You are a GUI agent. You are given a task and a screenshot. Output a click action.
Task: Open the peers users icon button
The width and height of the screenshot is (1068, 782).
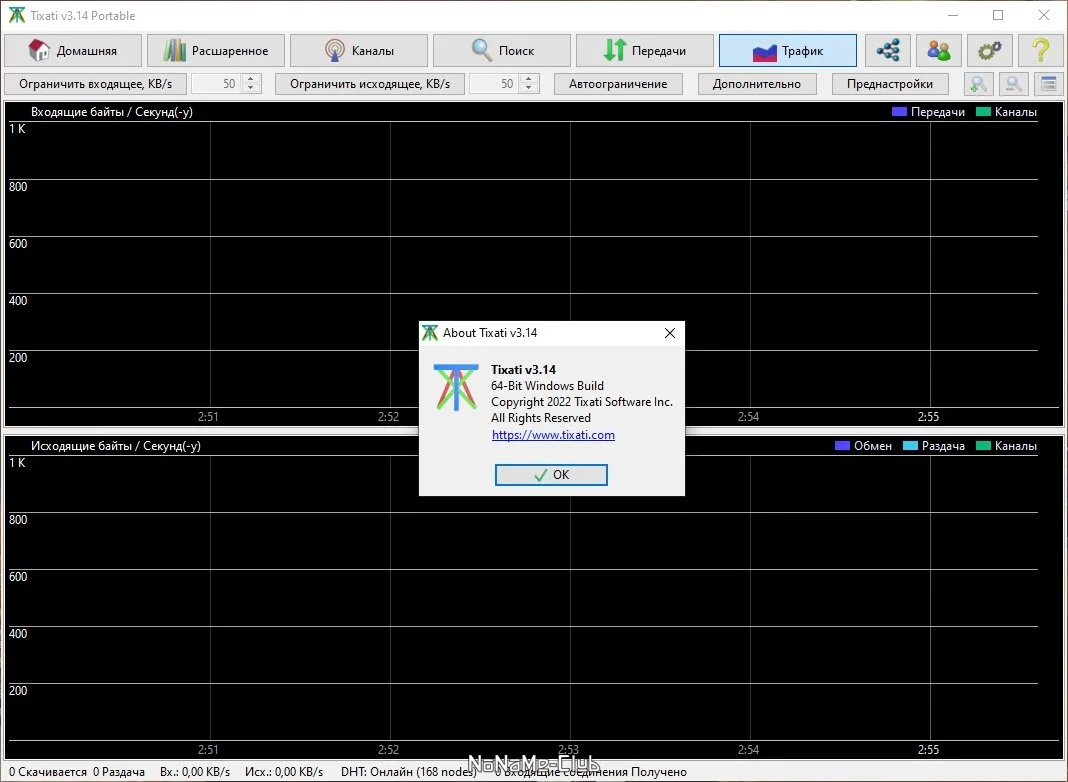click(939, 50)
